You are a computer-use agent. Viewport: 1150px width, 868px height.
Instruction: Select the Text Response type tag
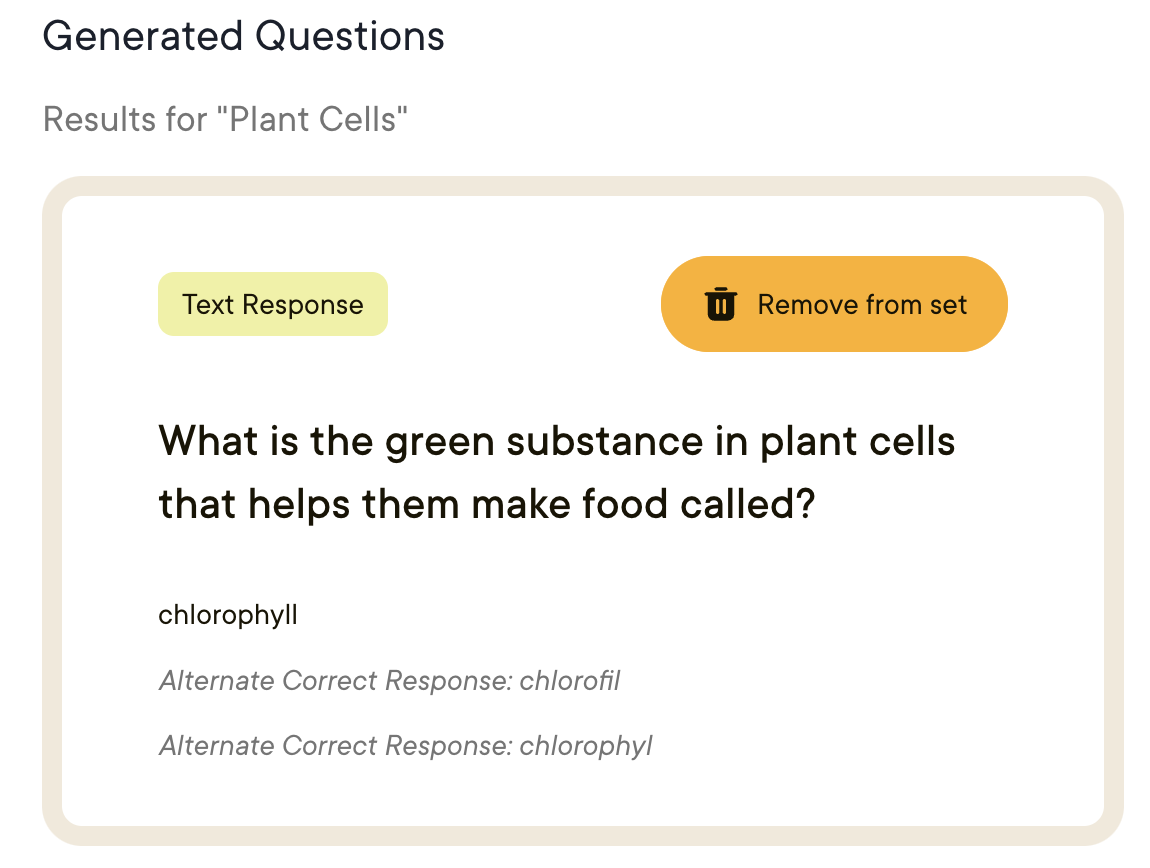click(x=272, y=304)
